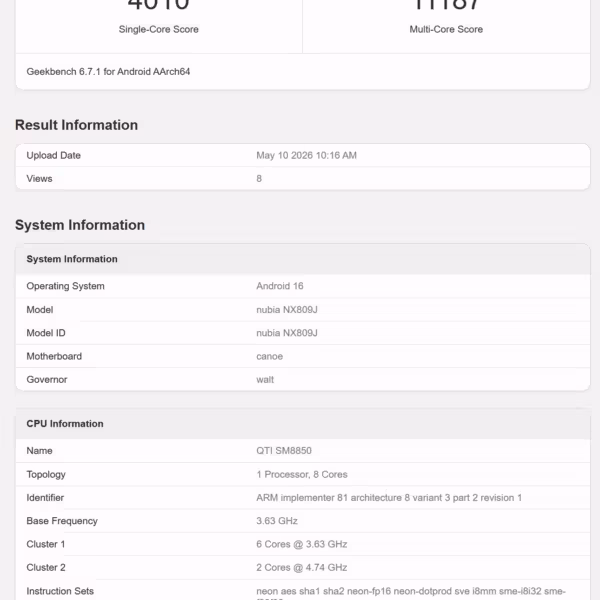600x600 pixels.
Task: Click the Name label in CPU Information
Action: pos(39,451)
